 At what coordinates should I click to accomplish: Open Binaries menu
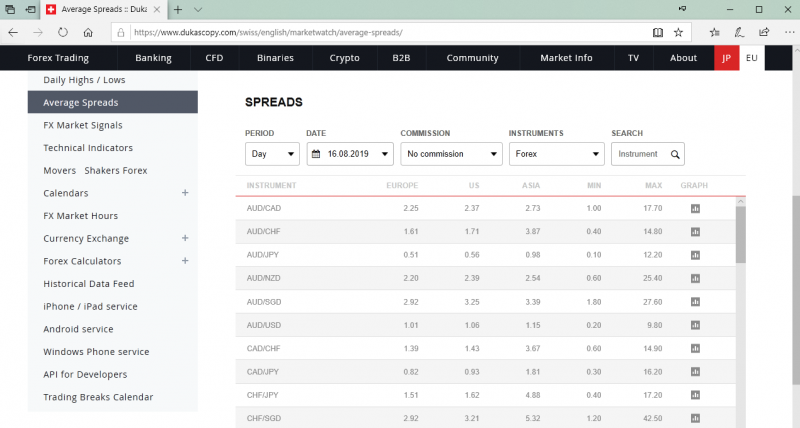point(275,58)
